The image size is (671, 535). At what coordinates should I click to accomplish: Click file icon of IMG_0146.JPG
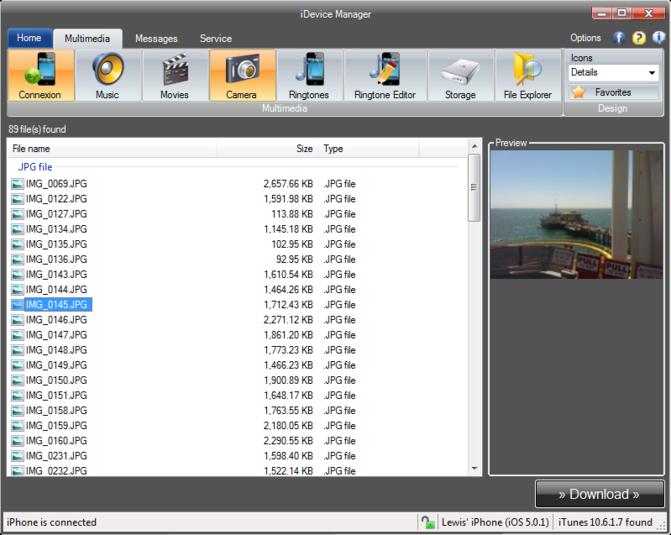[18, 320]
